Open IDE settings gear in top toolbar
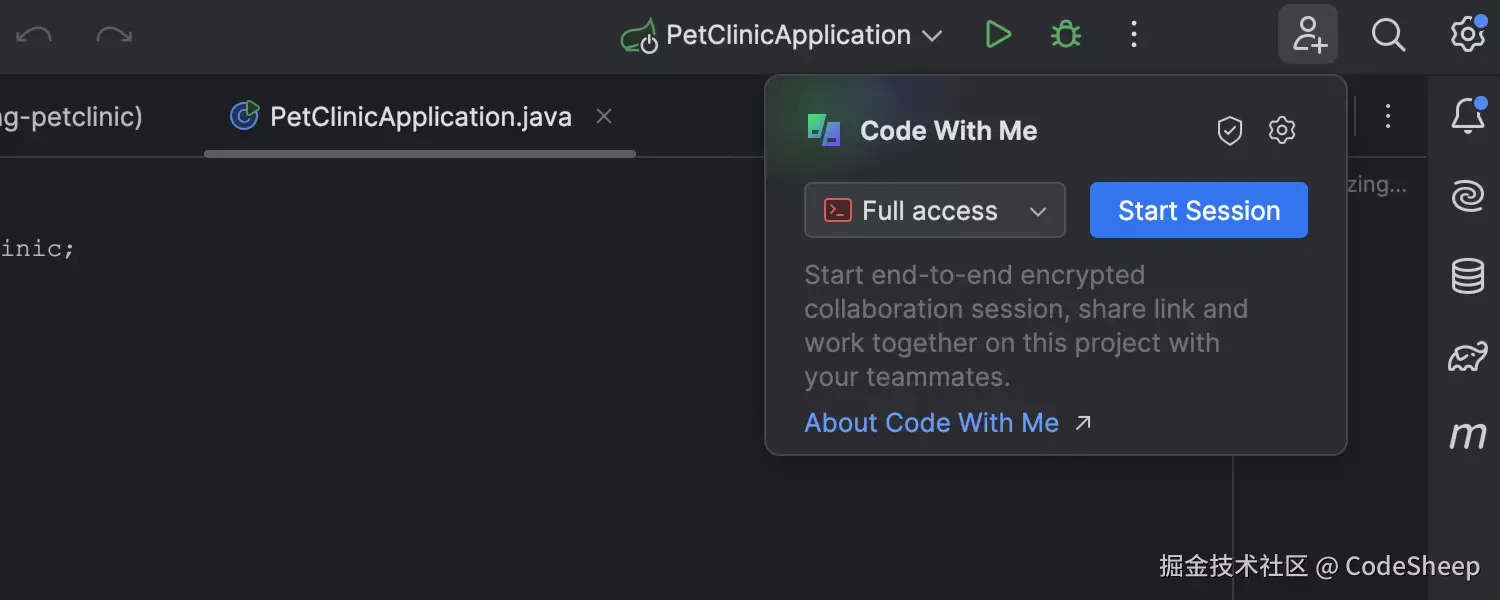Screen dimensions: 1500x600 click(1467, 35)
